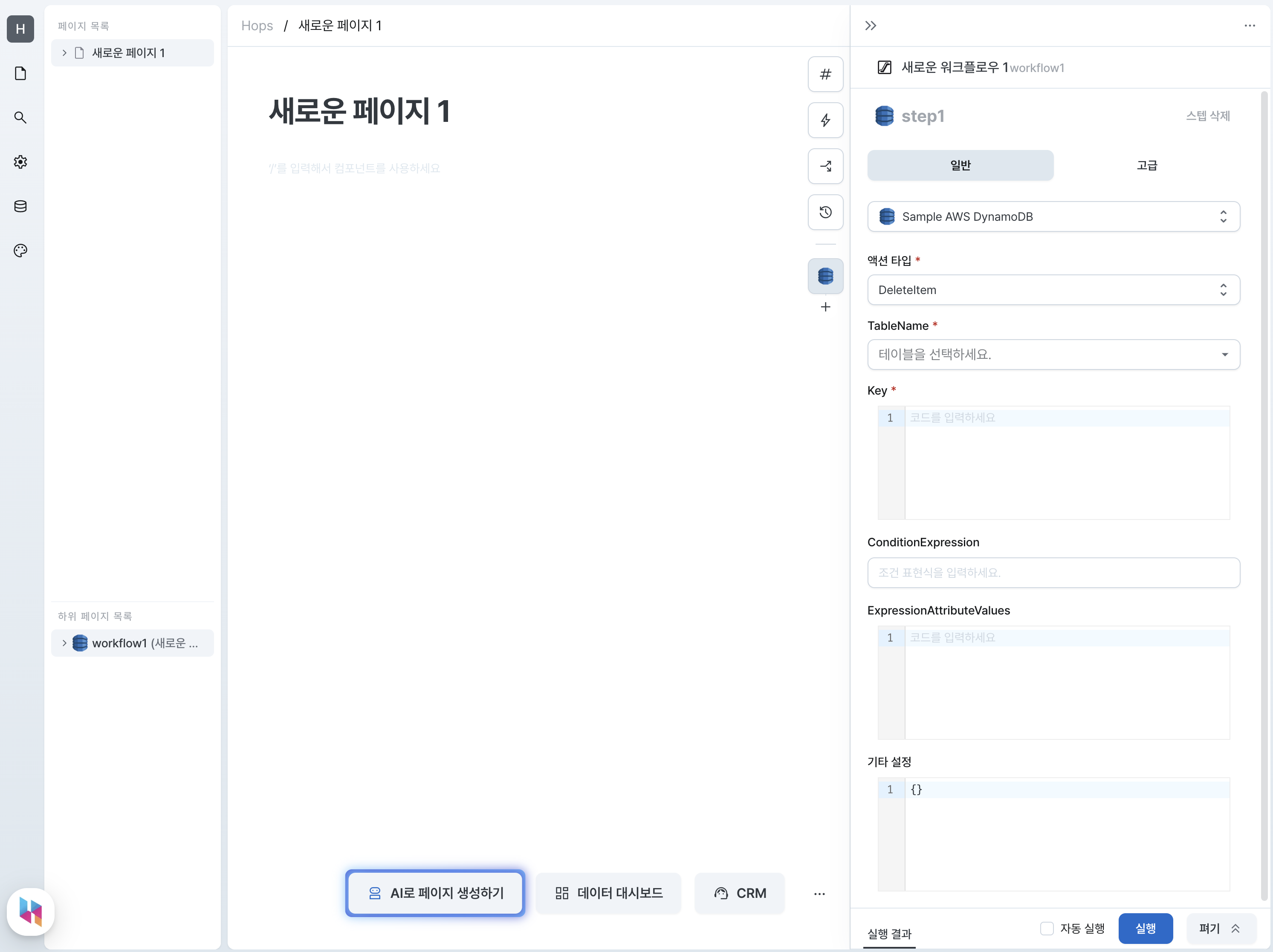Collapse the right panel with double chevron

tap(871, 26)
